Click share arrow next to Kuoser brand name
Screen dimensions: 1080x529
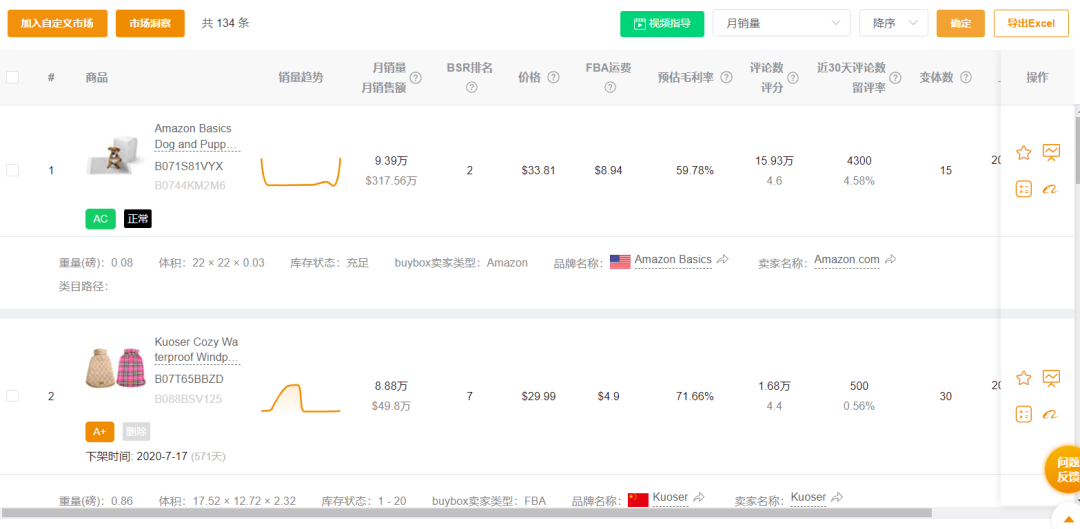coord(699,497)
